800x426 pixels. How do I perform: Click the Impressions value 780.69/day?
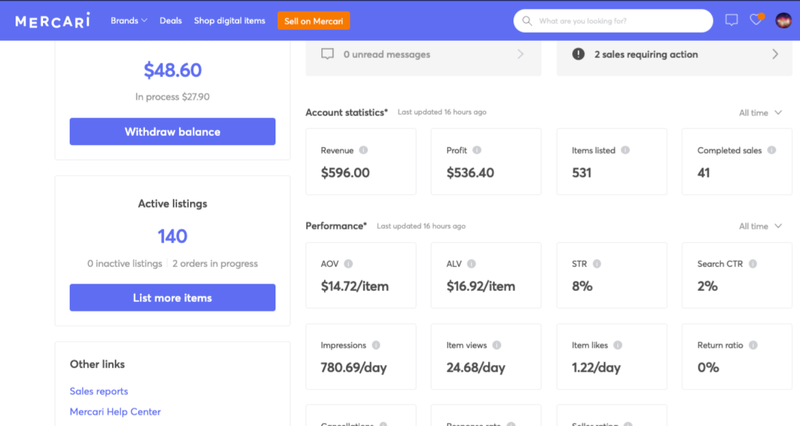[x=354, y=368]
